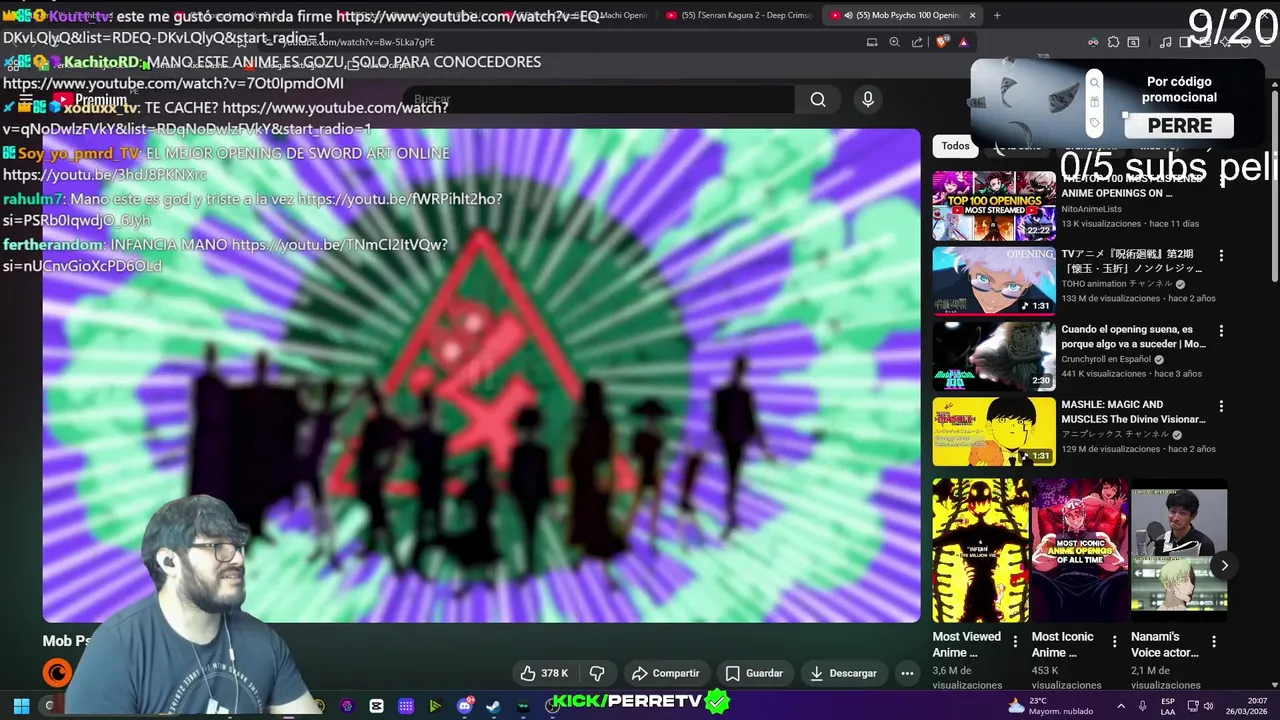Screen dimensions: 1280x720
Task: Click the Compartir button
Action: (666, 673)
